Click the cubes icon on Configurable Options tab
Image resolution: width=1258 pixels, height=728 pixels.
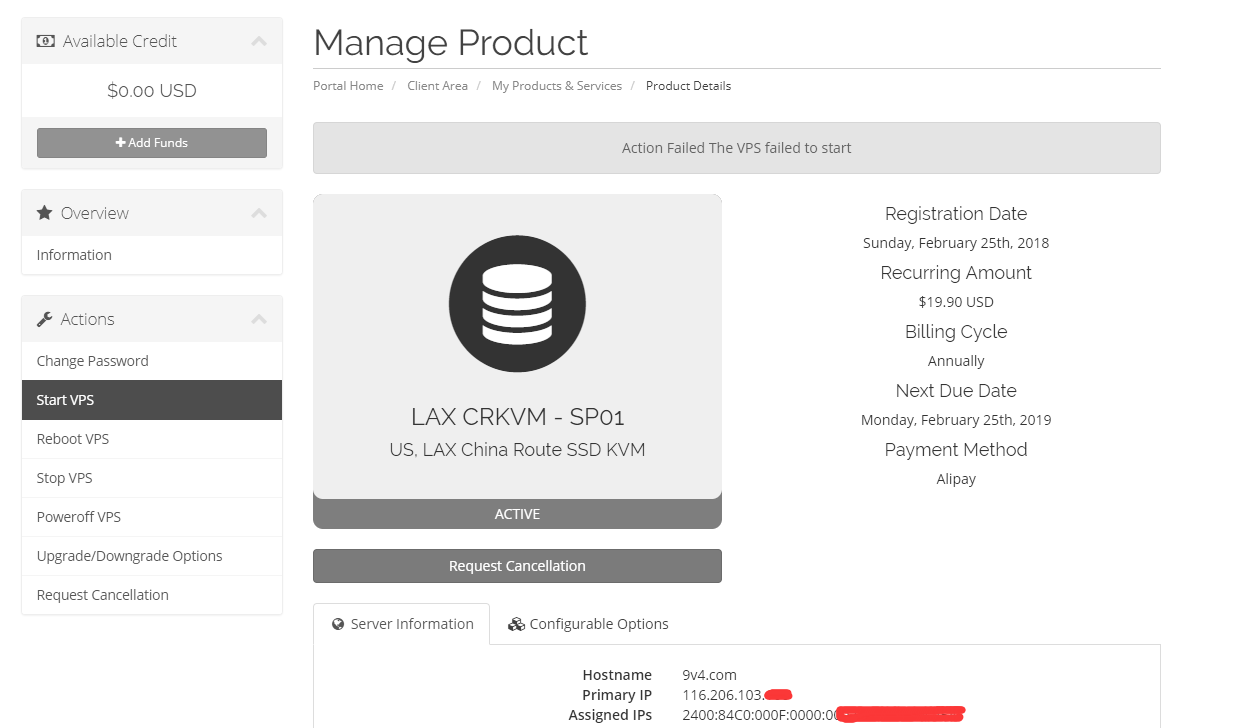516,624
